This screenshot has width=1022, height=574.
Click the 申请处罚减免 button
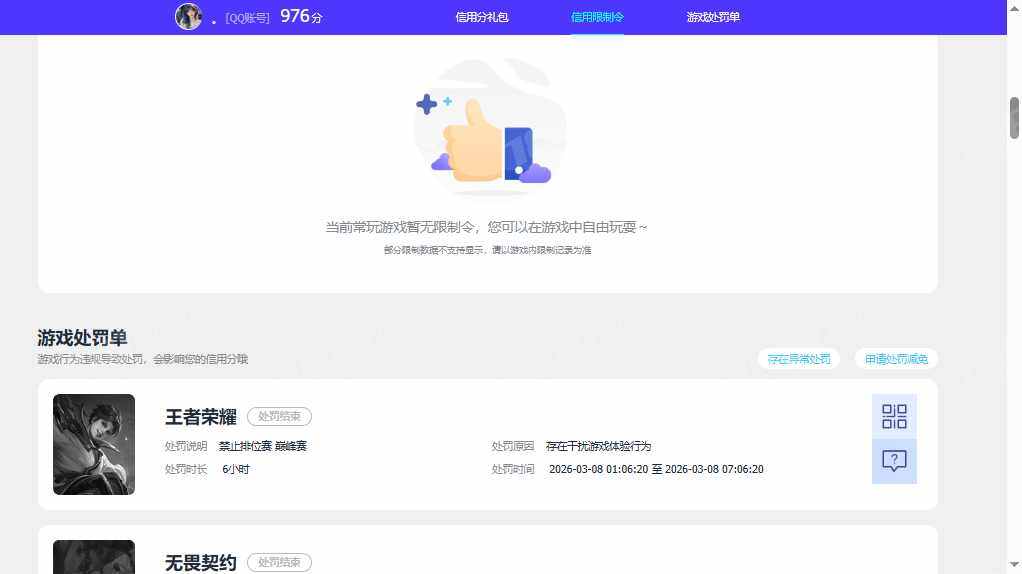896,359
